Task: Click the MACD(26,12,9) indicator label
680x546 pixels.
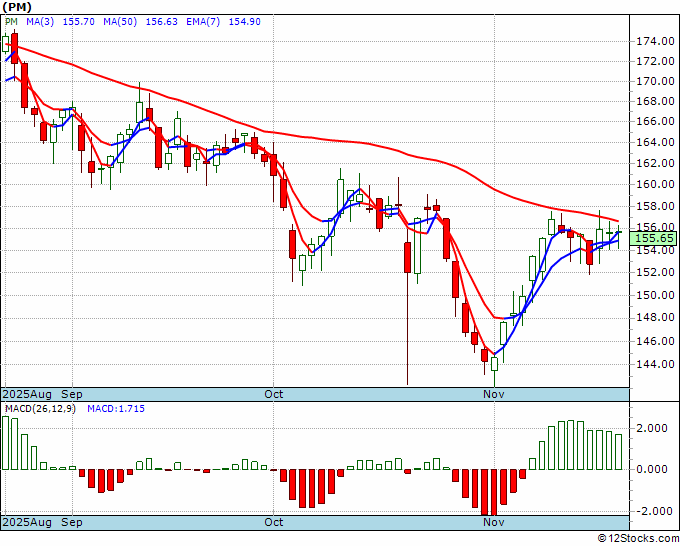Action: [x=40, y=409]
